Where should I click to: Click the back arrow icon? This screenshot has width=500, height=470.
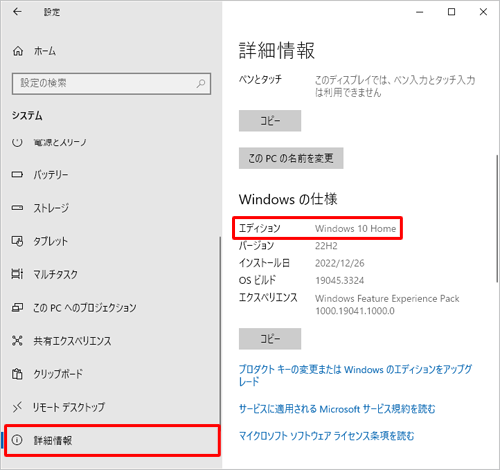[17, 12]
